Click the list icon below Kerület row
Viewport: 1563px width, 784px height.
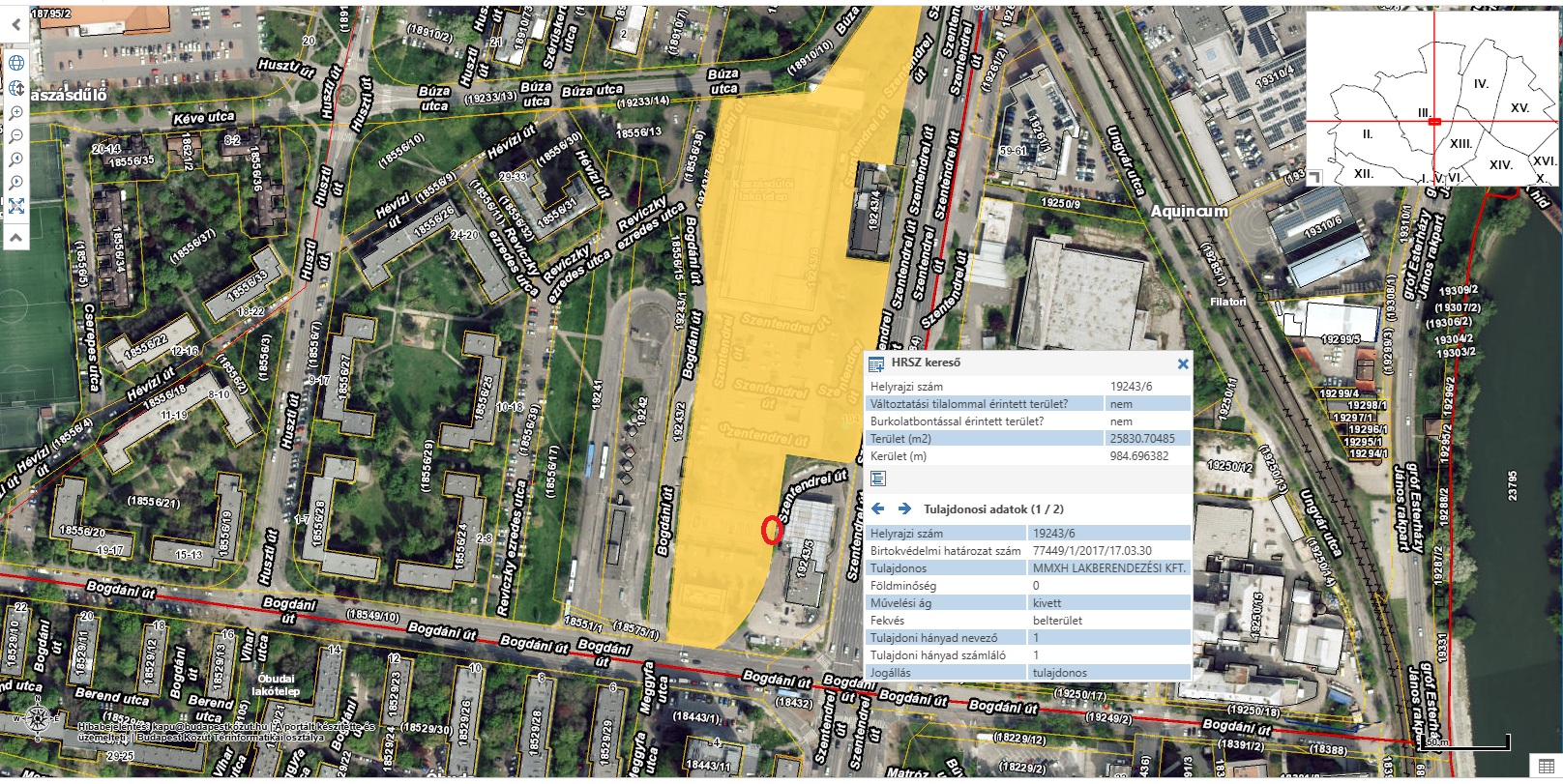click(x=878, y=479)
